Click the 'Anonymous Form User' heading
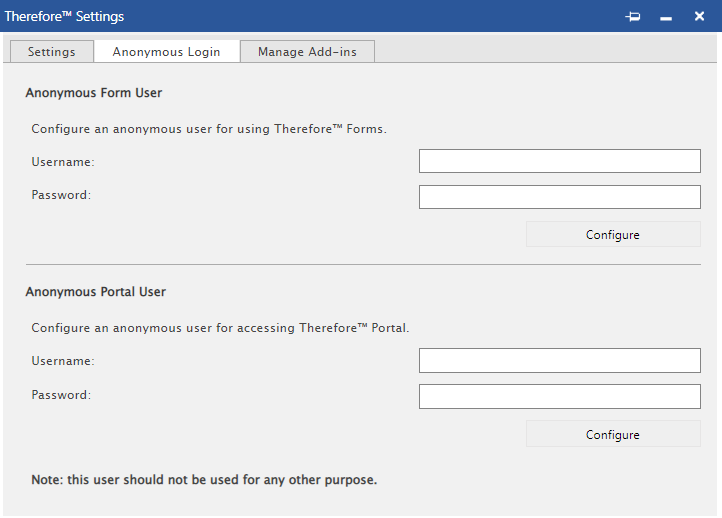 [x=94, y=93]
